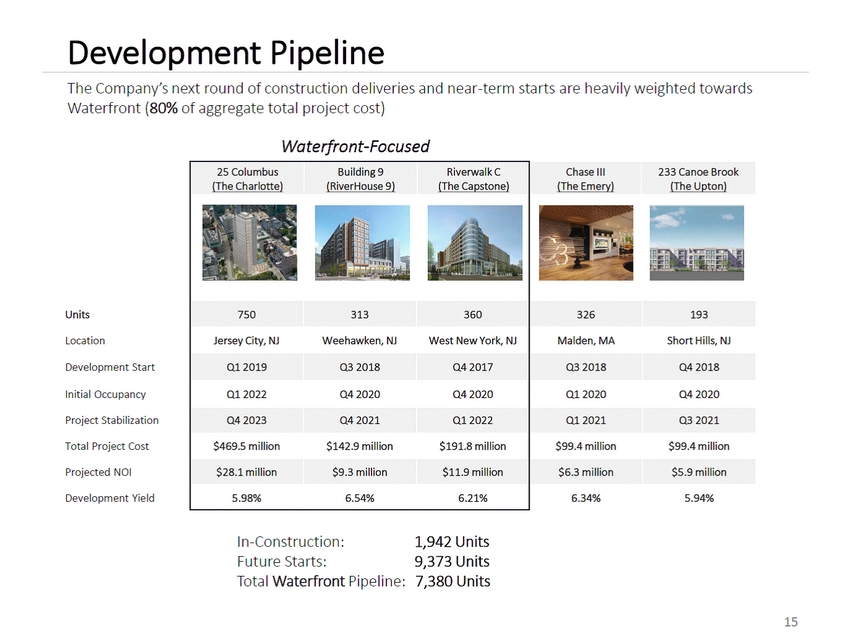Click the Chase III (The Emery) header

[586, 179]
